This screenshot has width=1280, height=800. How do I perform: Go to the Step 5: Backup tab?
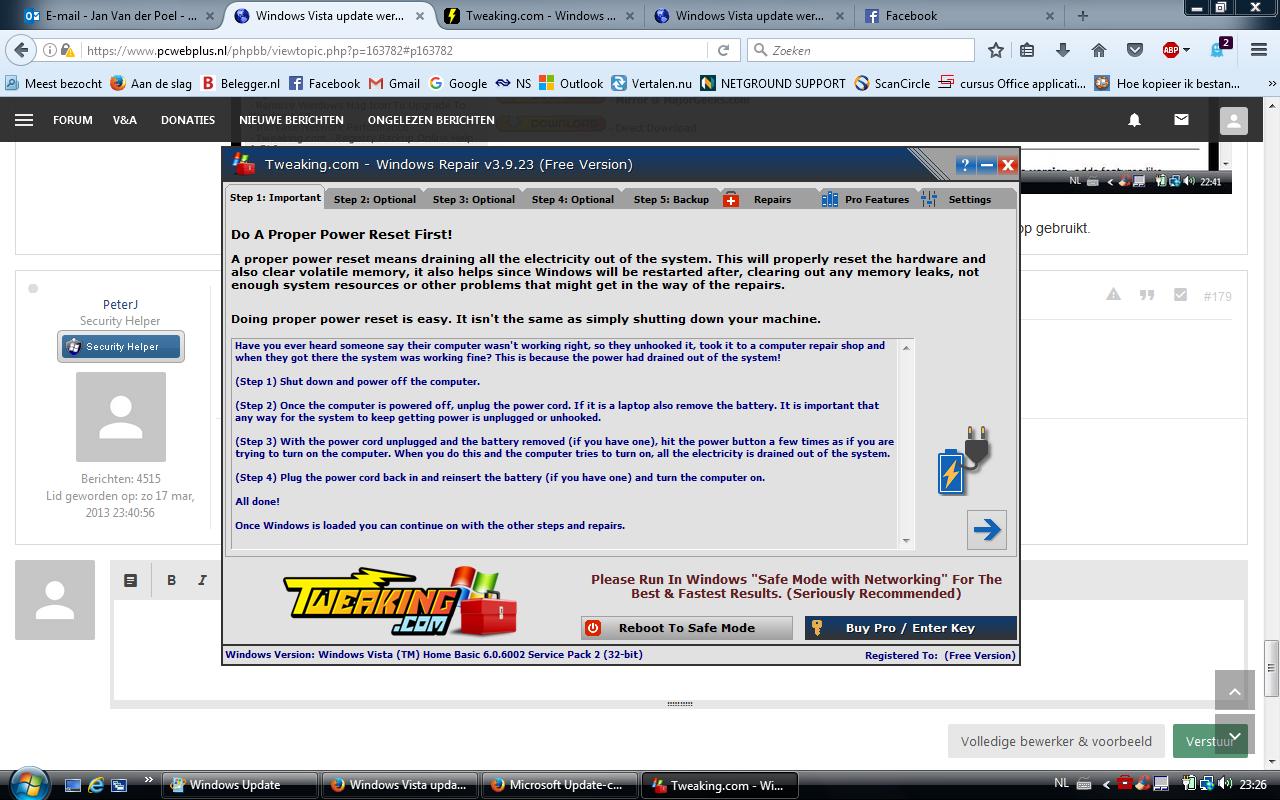point(671,199)
